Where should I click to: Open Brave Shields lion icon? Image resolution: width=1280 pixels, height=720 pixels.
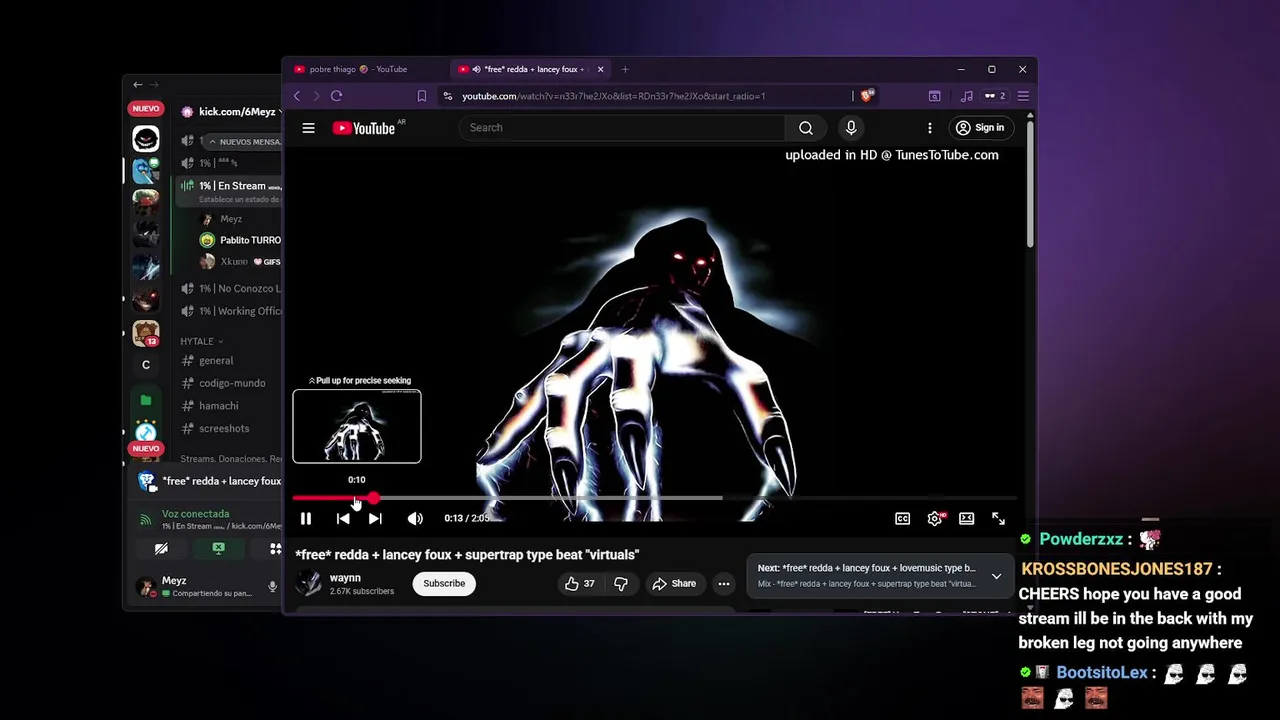coord(867,96)
